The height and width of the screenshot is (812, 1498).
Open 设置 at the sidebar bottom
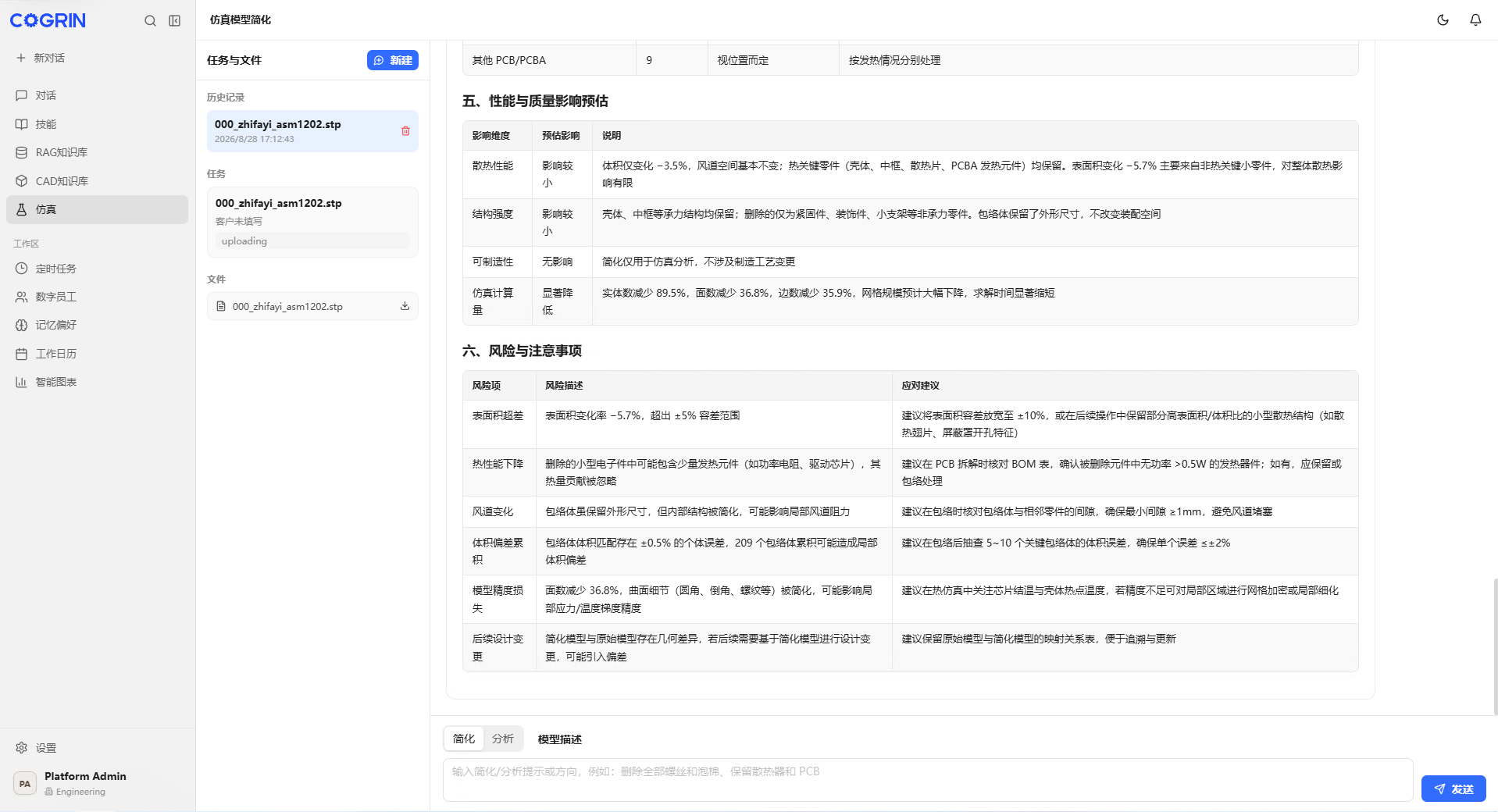[97, 748]
